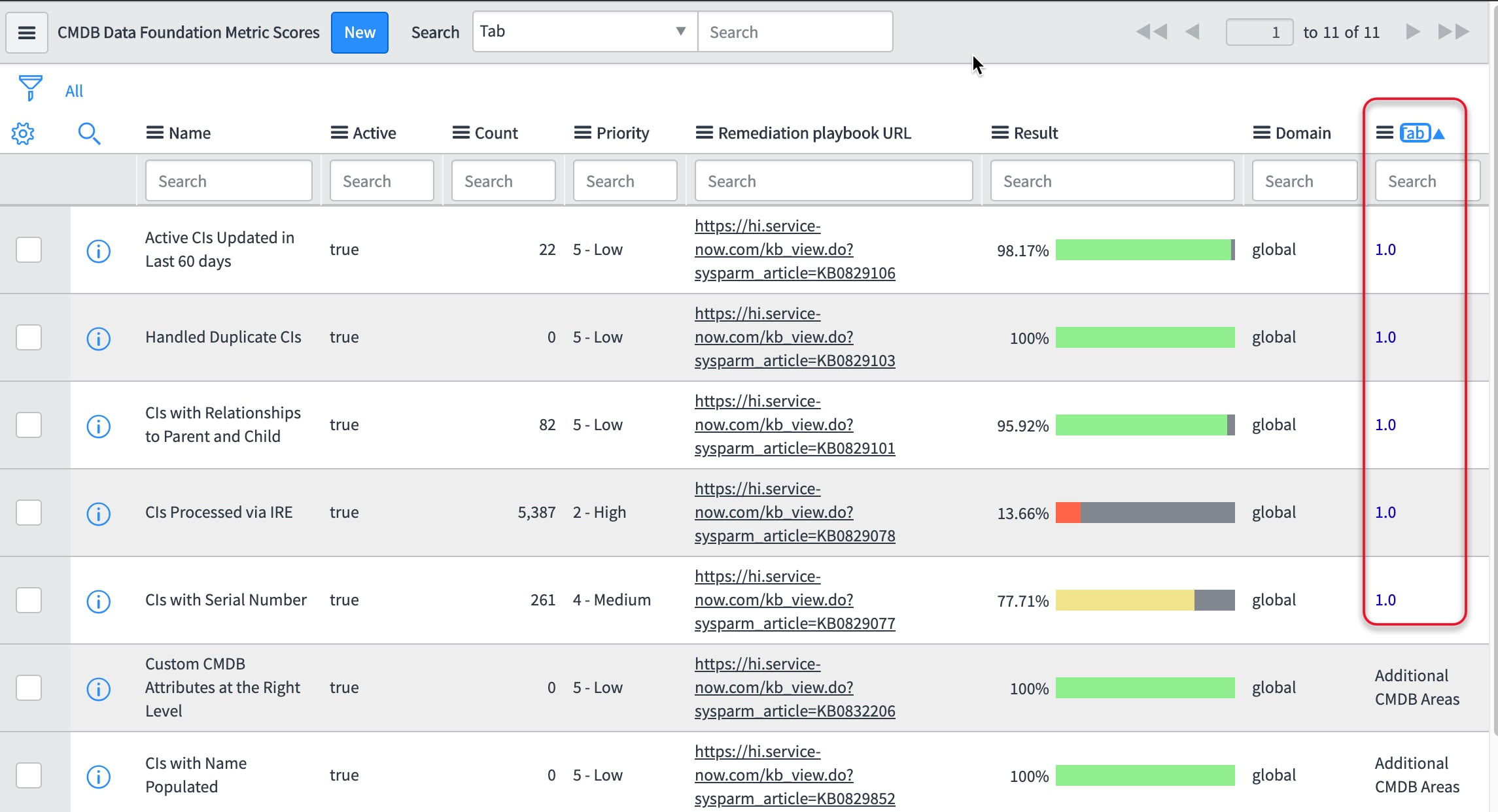The width and height of the screenshot is (1498, 812).
Task: Click the filter funnel icon
Action: (30, 88)
